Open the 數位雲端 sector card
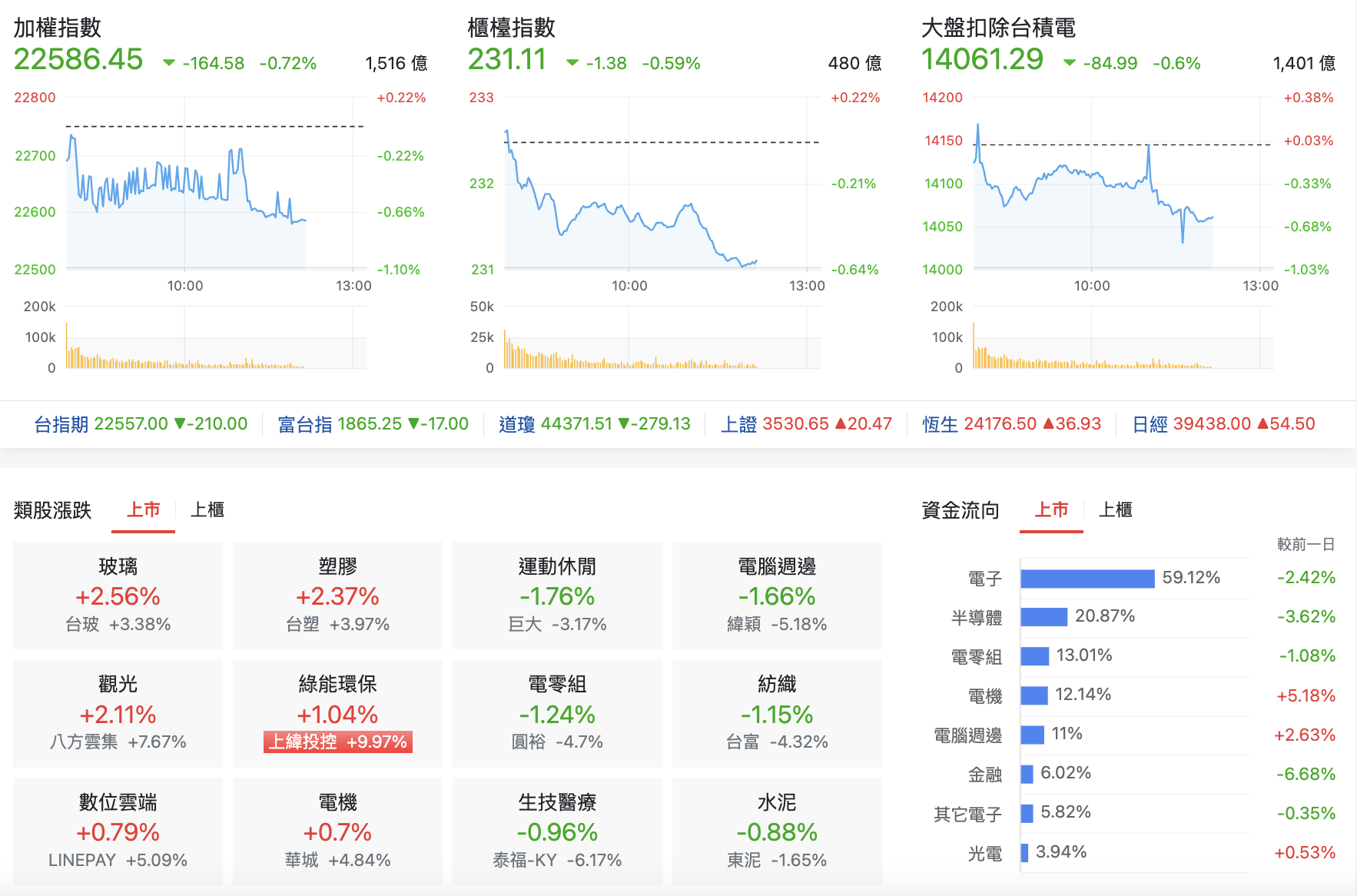Screen dimensions: 1357x896 (118, 831)
